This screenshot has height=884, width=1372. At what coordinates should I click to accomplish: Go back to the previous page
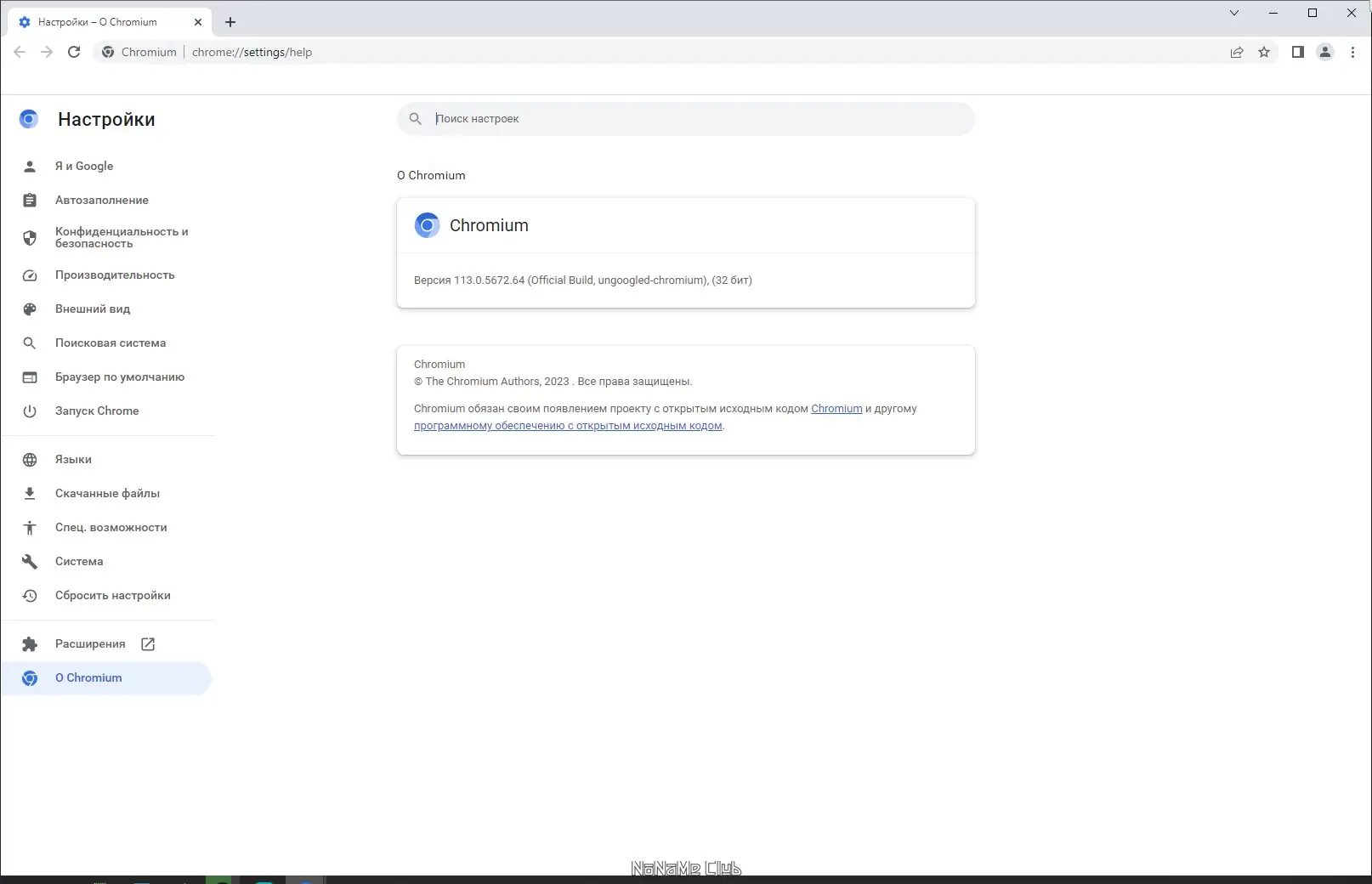tap(20, 52)
